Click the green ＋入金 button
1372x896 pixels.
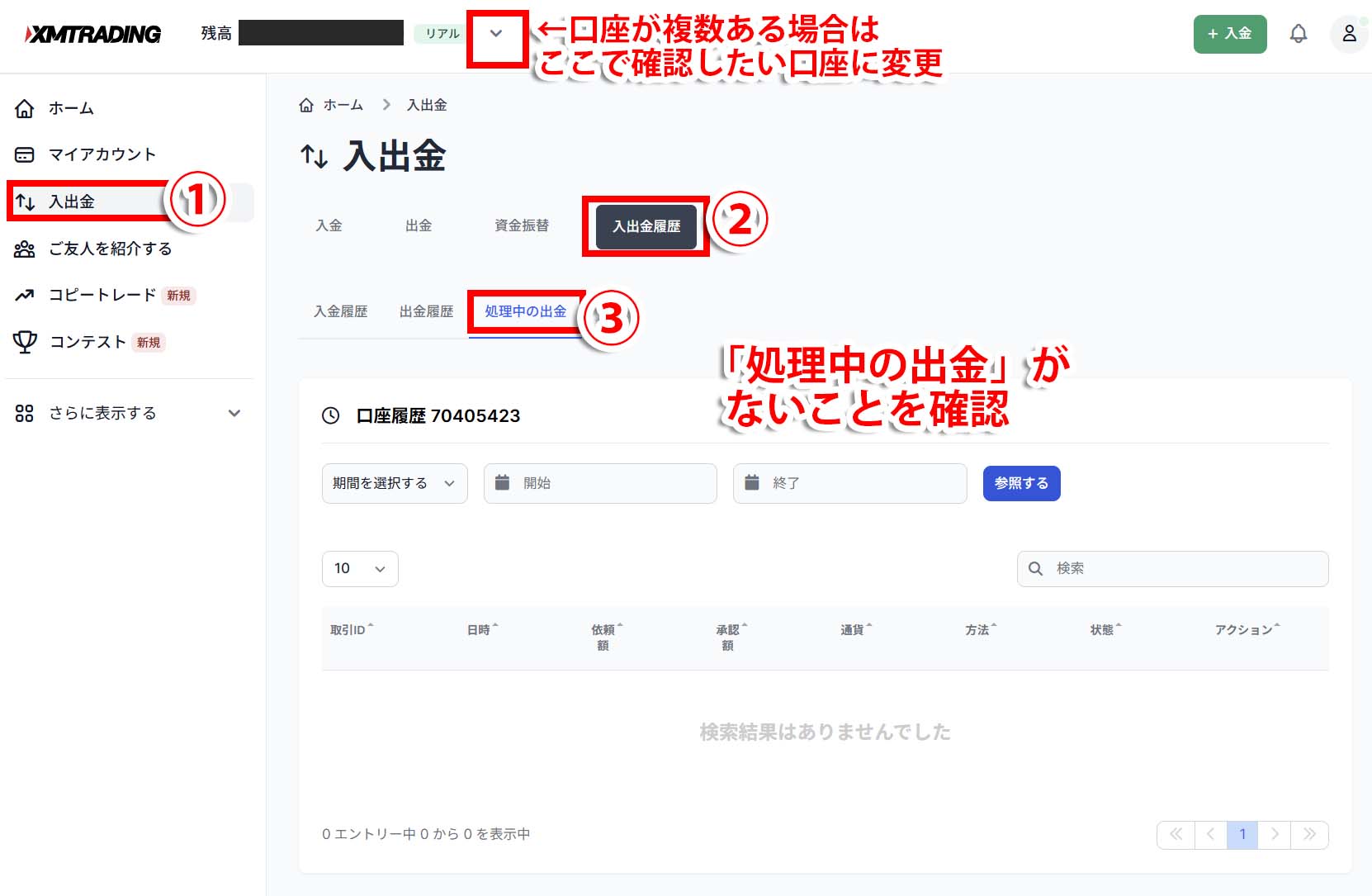coord(1230,34)
